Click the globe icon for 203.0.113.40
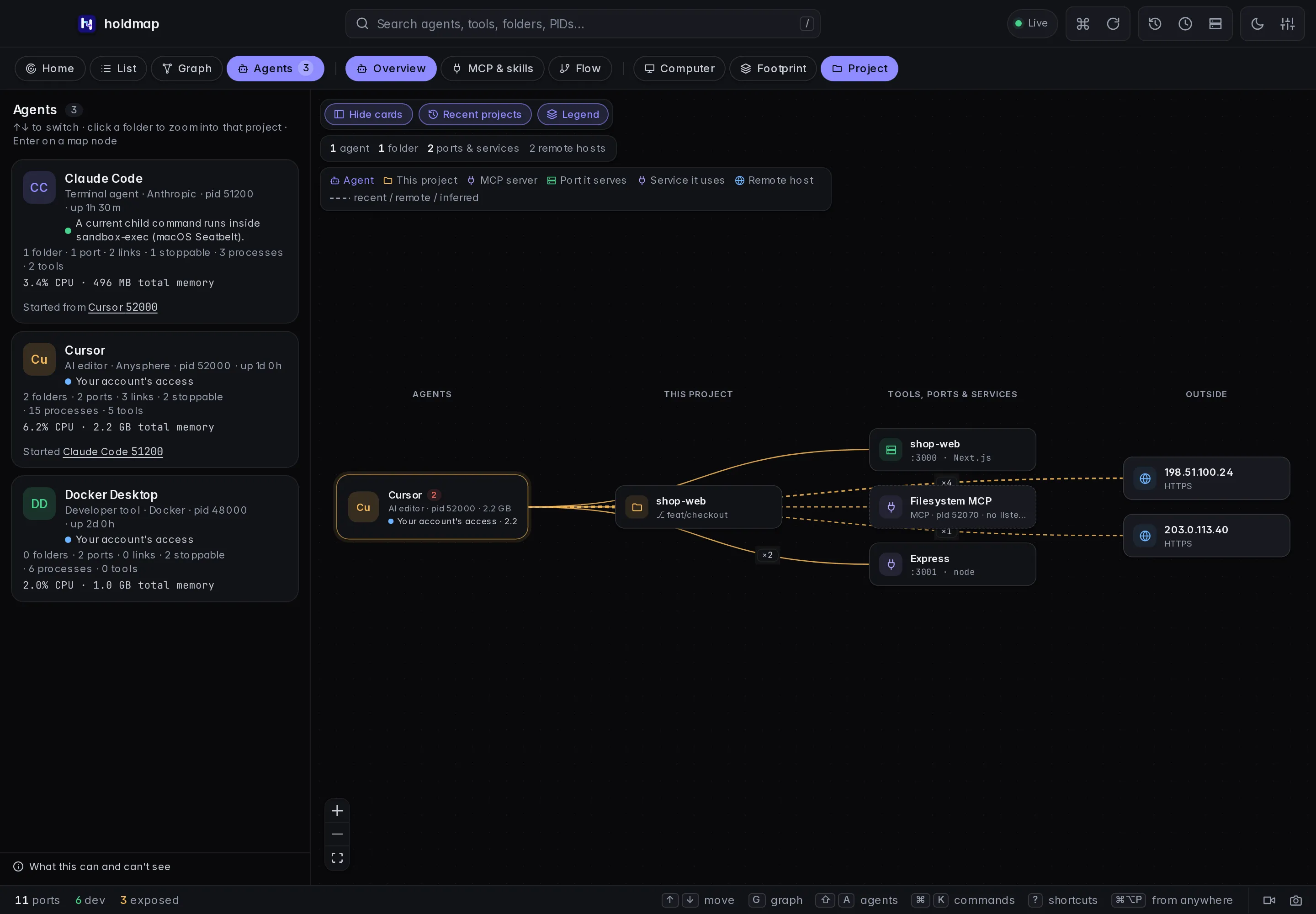 pyautogui.click(x=1145, y=536)
